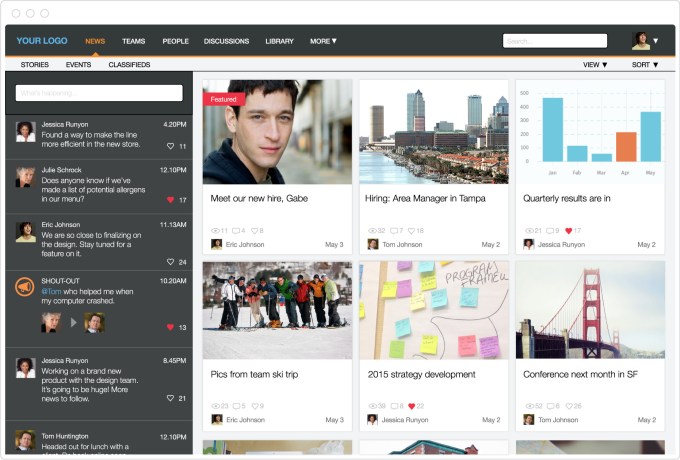Screen dimensions: 680x460
Task: Like Jessica Runyon's line efficiency post
Action: (170, 146)
